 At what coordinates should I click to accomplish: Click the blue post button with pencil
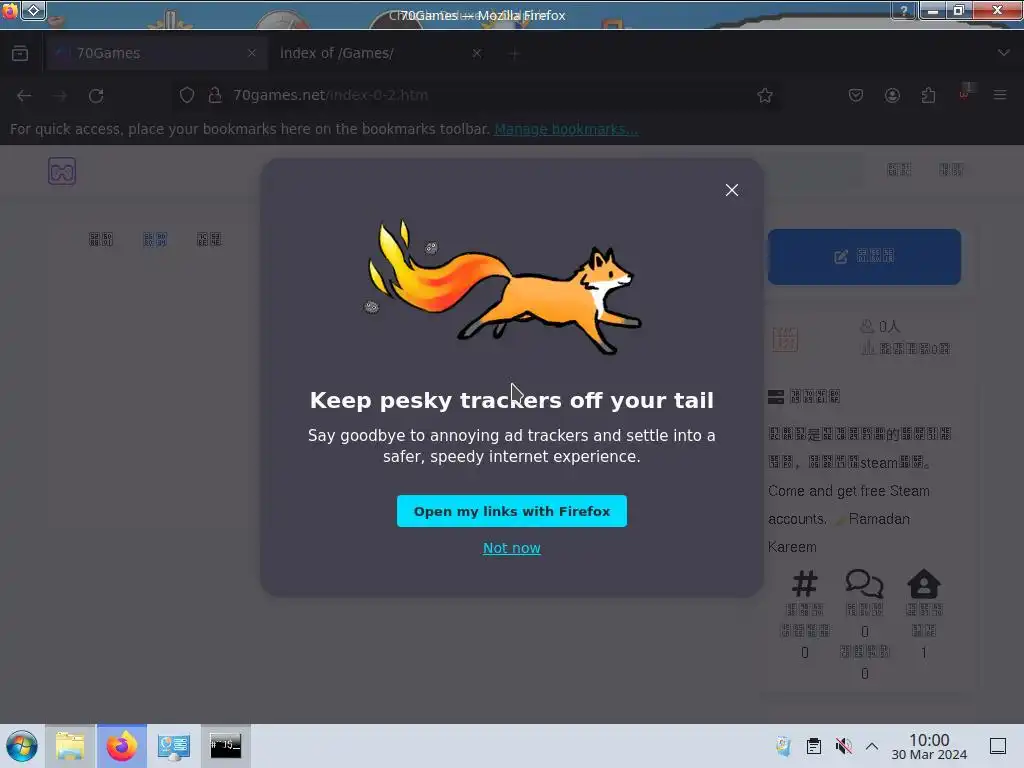click(864, 257)
